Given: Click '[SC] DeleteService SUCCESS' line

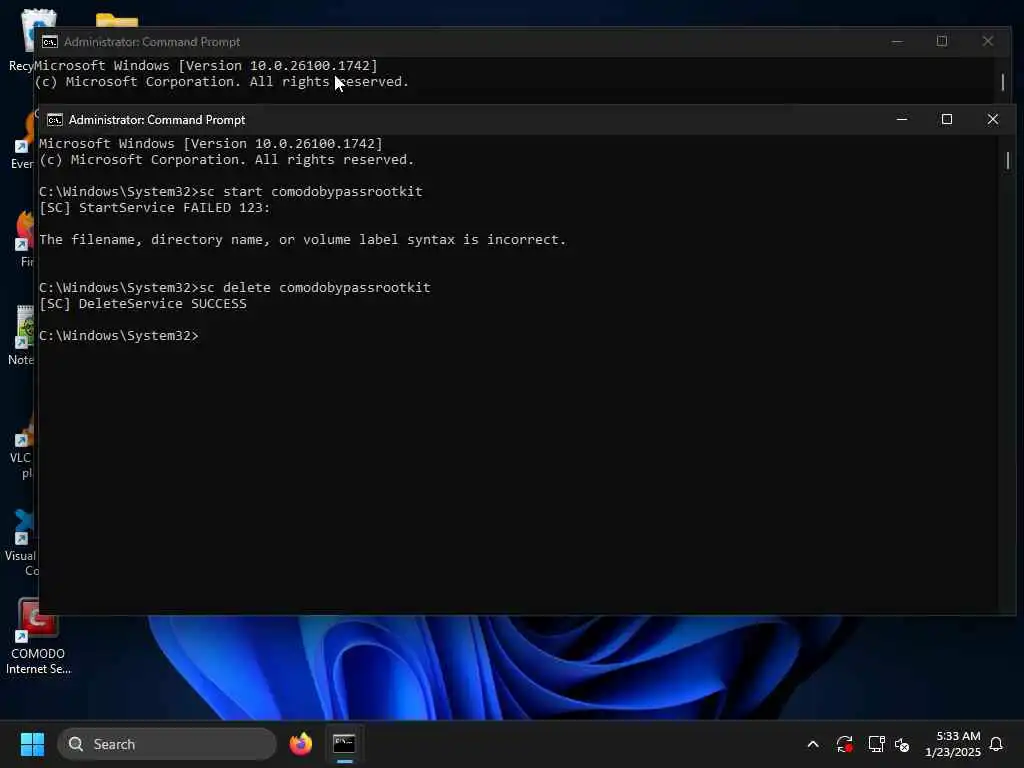Looking at the screenshot, I should tap(143, 304).
